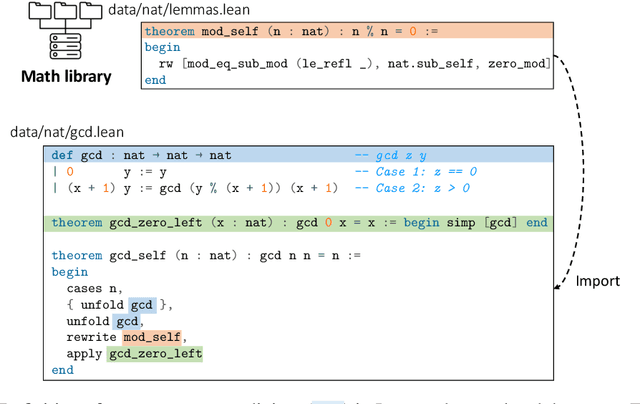Click the Math library label
Image resolution: width=640 pixels, height=404 pixels.
(62, 74)
